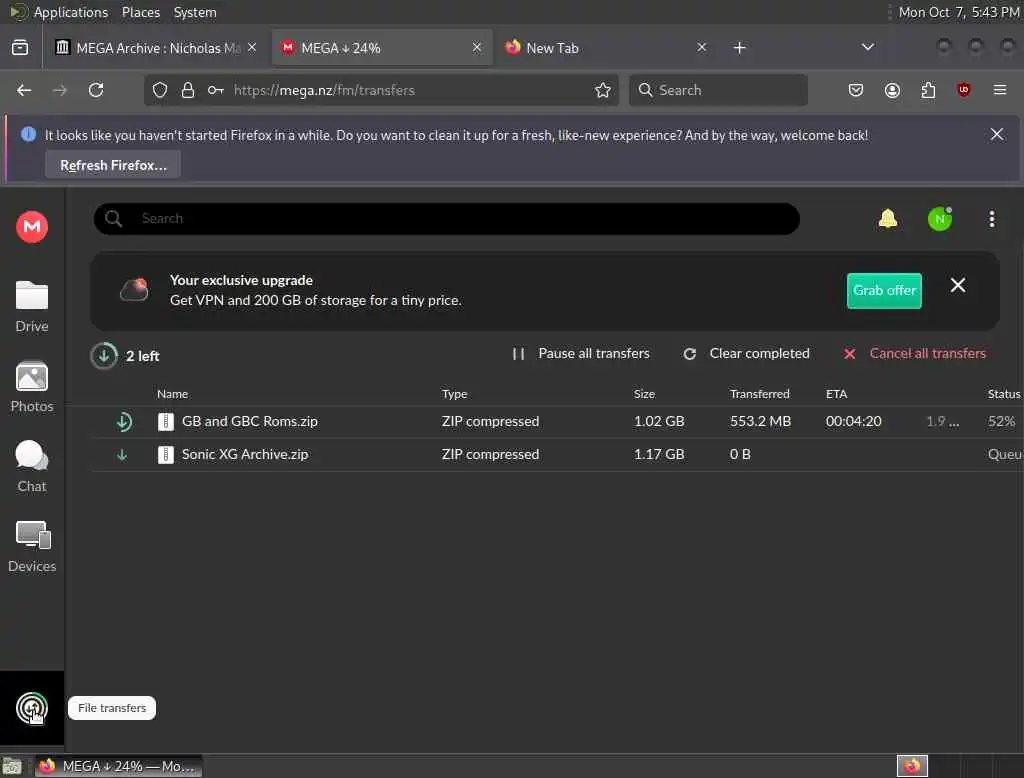
Task: Open the Applications menu
Action: 71,12
